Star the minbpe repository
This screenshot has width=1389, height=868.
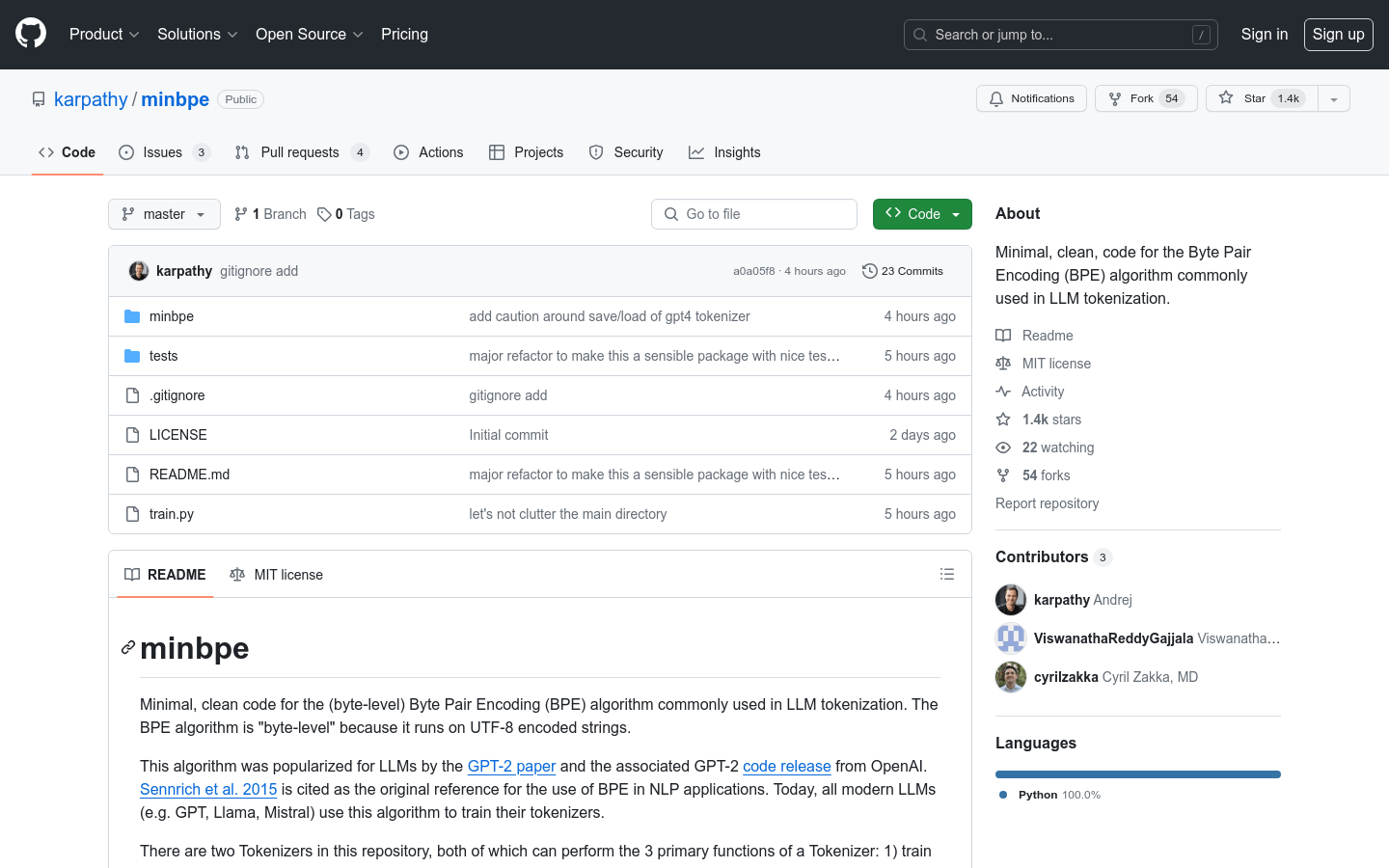pyautogui.click(x=1254, y=98)
